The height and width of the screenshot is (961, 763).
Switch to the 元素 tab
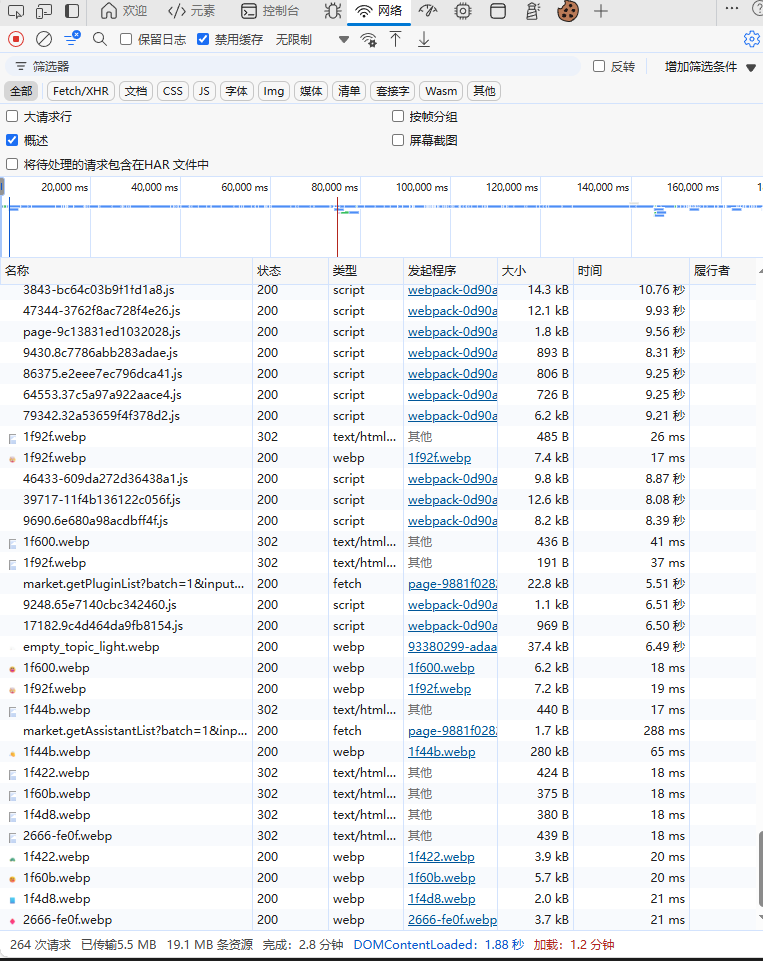[x=191, y=11]
